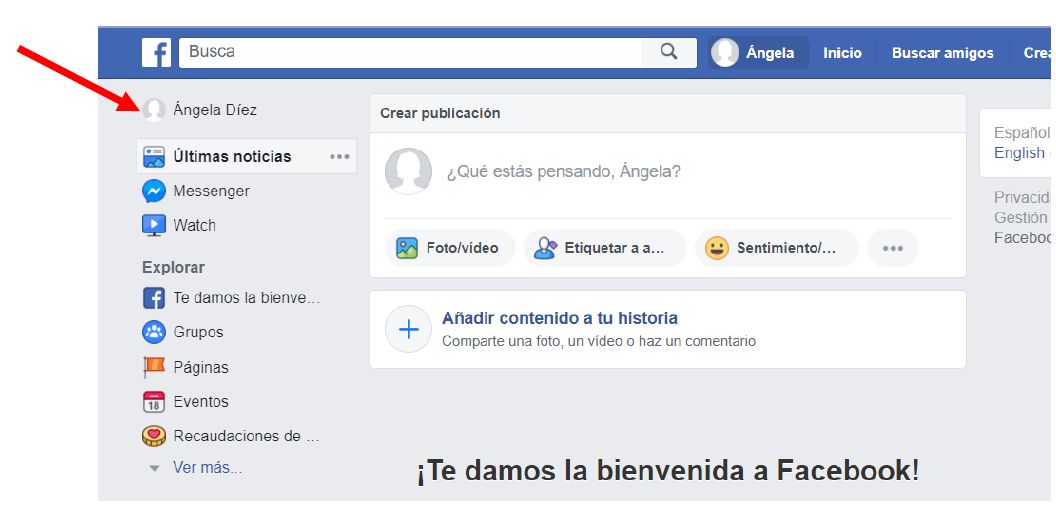Open the Últimas noticias options ellipsis
The height and width of the screenshot is (507, 1056).
click(339, 156)
